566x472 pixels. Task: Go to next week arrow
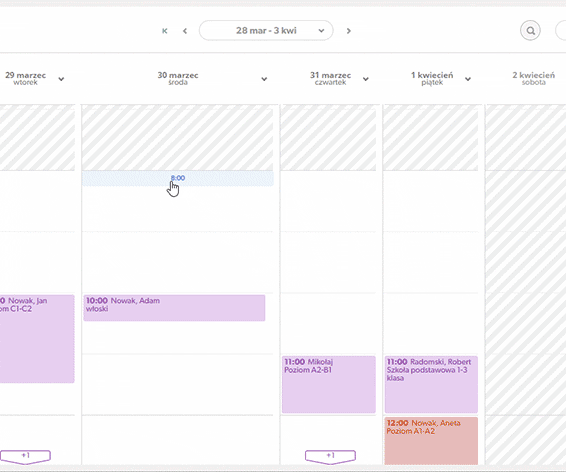[349, 31]
